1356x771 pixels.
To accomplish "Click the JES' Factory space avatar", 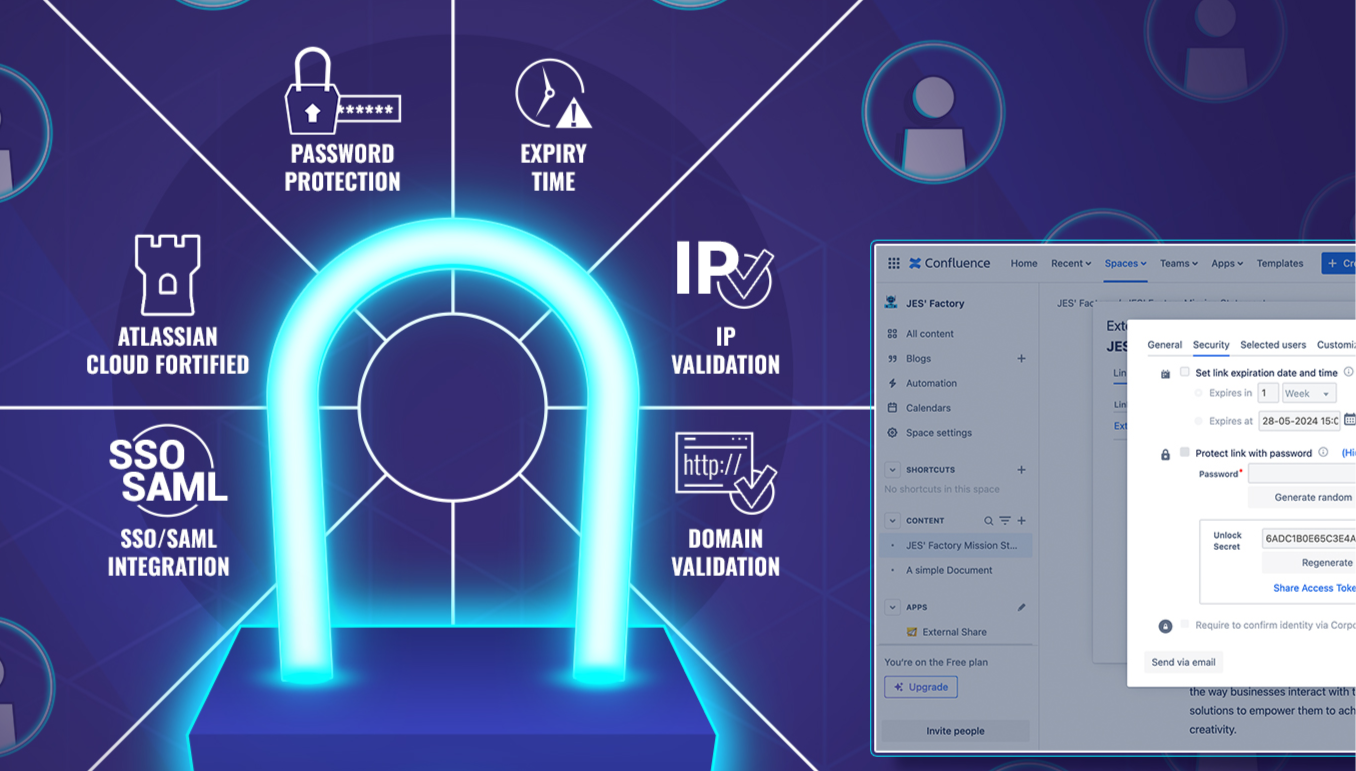I will [x=892, y=303].
